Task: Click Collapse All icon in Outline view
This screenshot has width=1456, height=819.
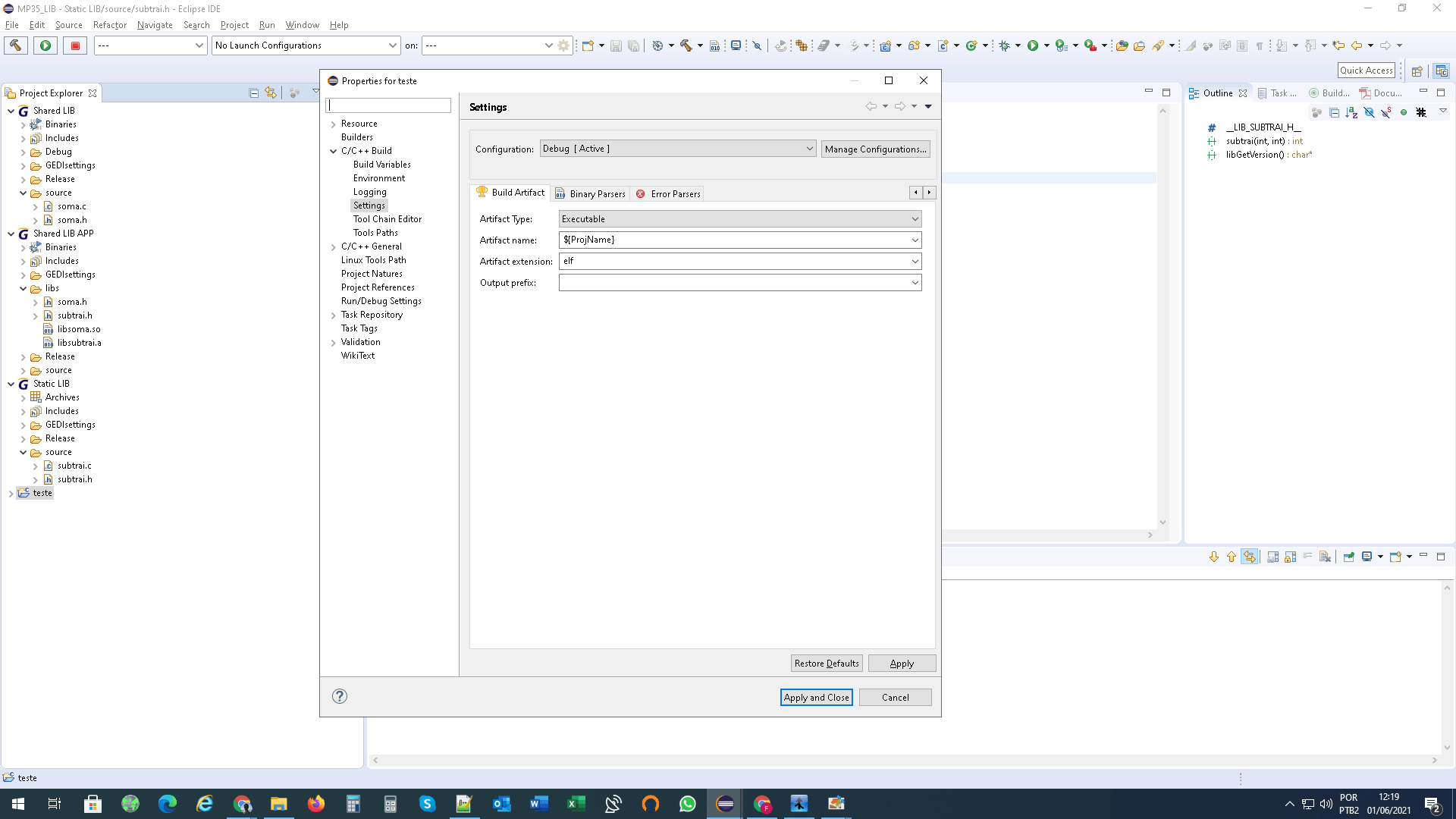Action: coord(1334,112)
